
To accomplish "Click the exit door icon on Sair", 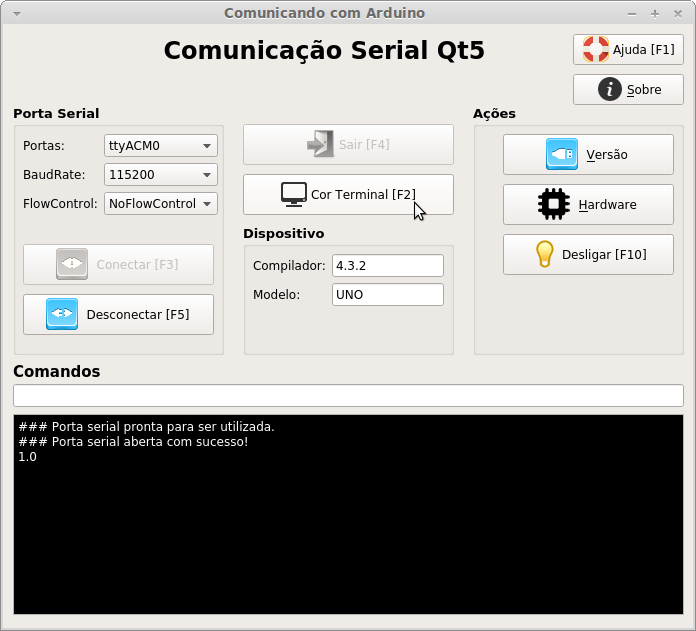I will (x=320, y=144).
